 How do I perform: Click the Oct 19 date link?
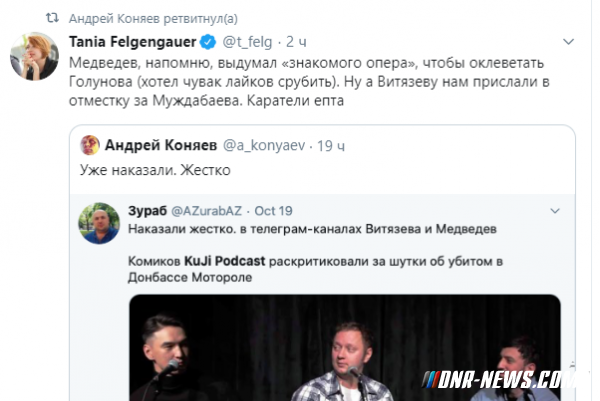(273, 211)
